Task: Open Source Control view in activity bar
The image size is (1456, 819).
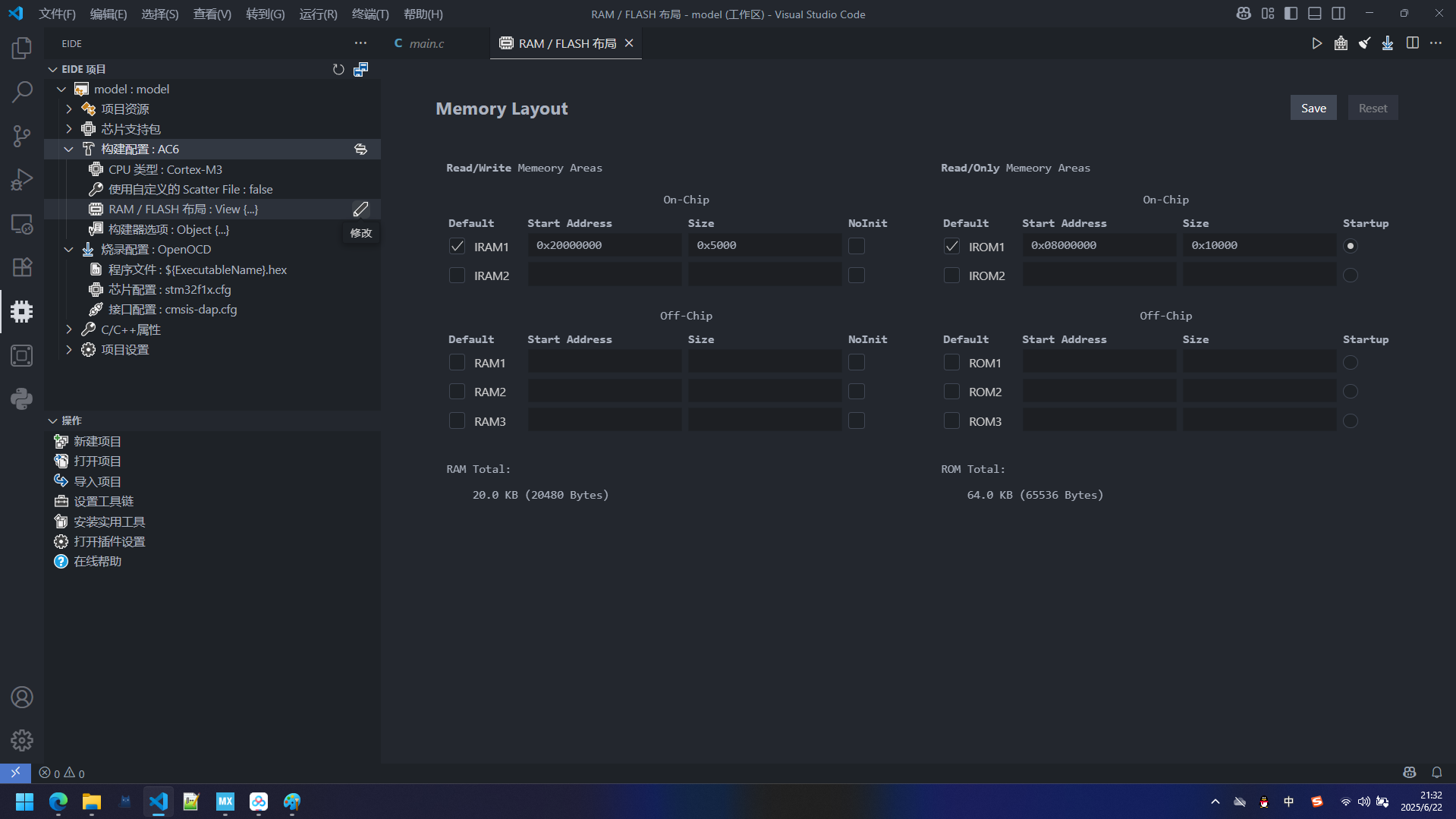Action: 21,136
